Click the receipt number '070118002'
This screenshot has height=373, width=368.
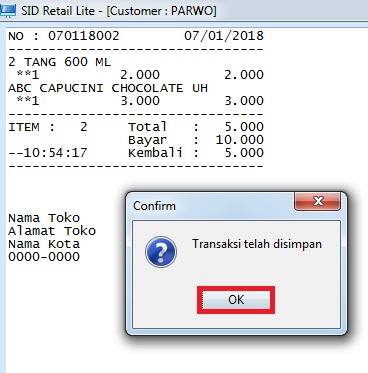coord(84,36)
